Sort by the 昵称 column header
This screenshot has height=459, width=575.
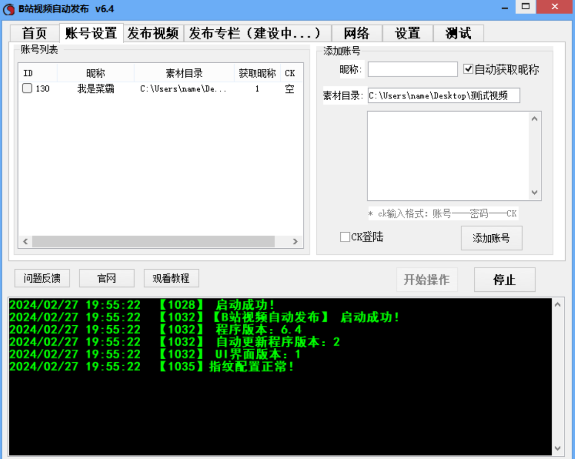tap(96, 73)
